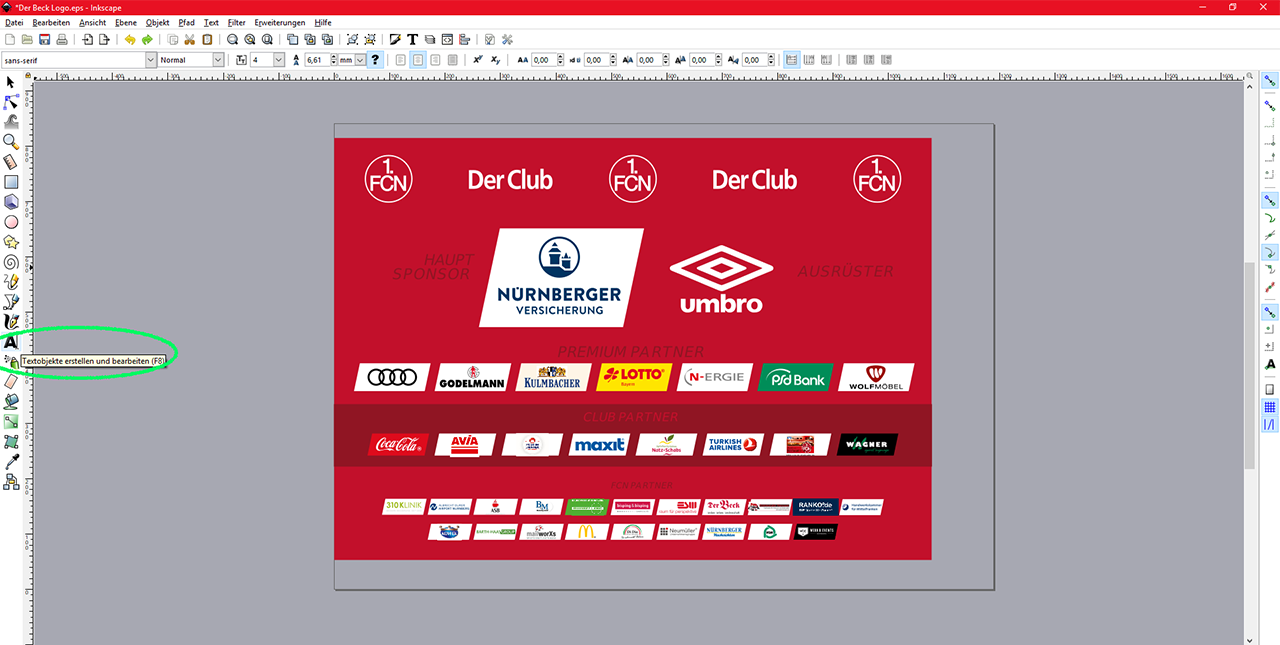Open the mm unit dropdown
Viewport: 1280px width, 645px height.
(x=361, y=60)
